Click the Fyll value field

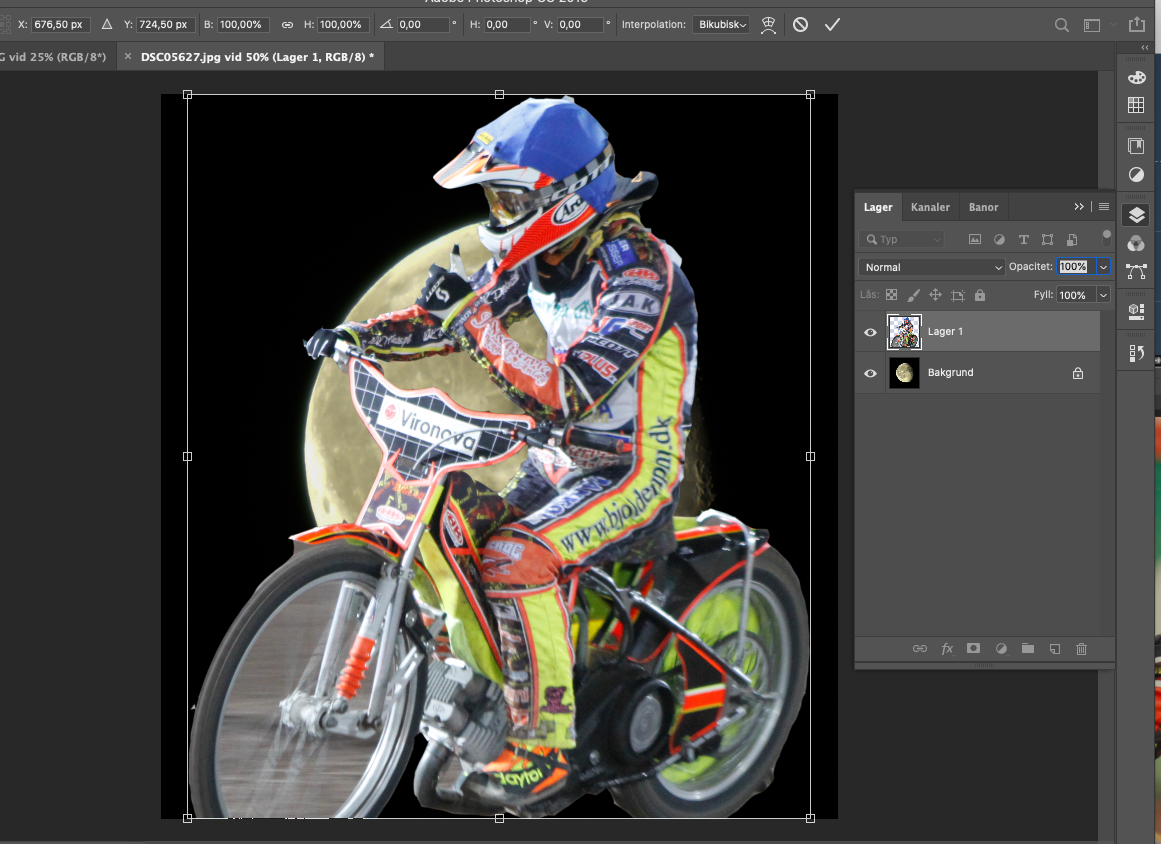[x=1076, y=295]
